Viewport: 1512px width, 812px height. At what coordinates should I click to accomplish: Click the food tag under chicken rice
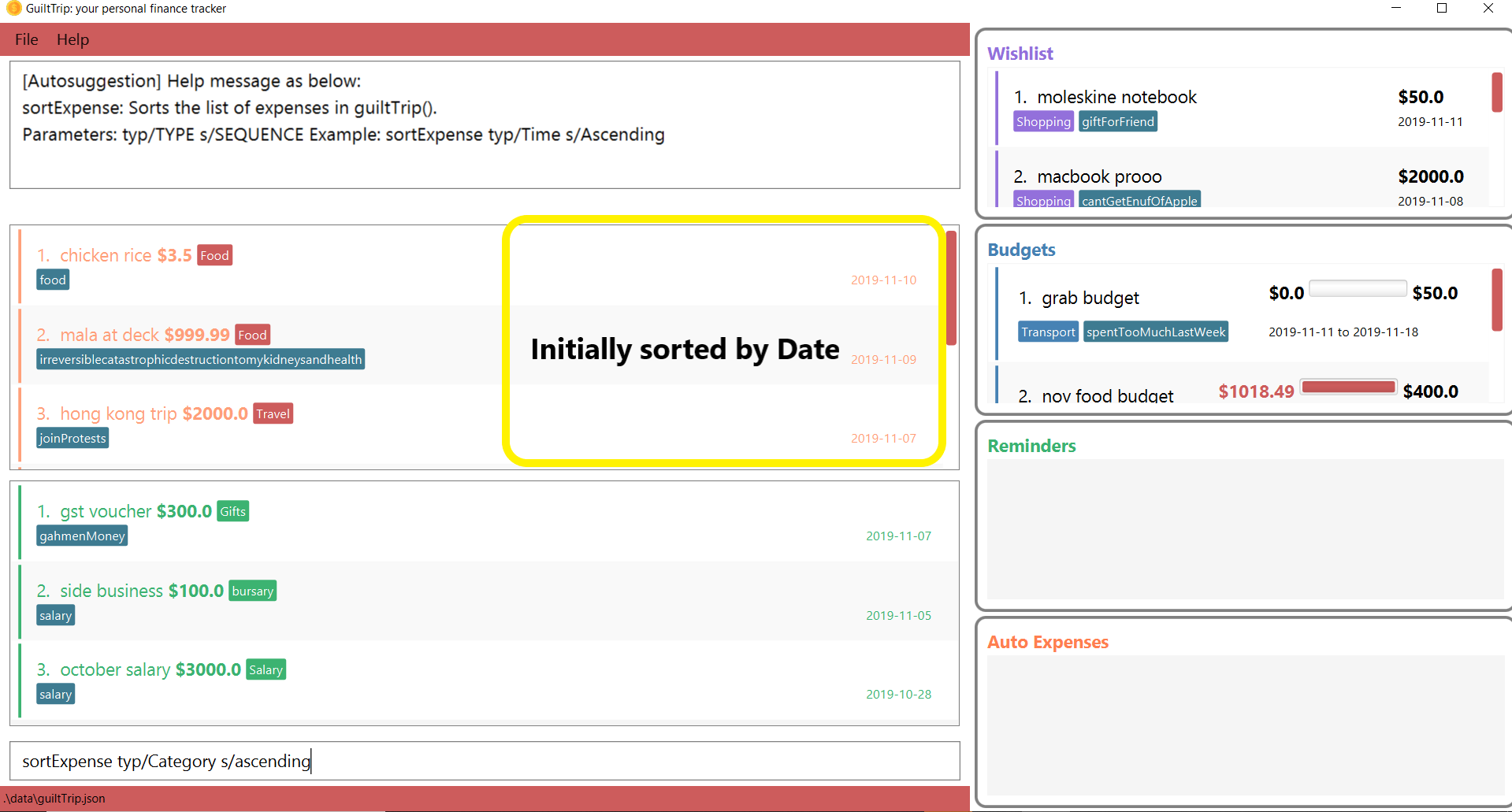[x=53, y=280]
